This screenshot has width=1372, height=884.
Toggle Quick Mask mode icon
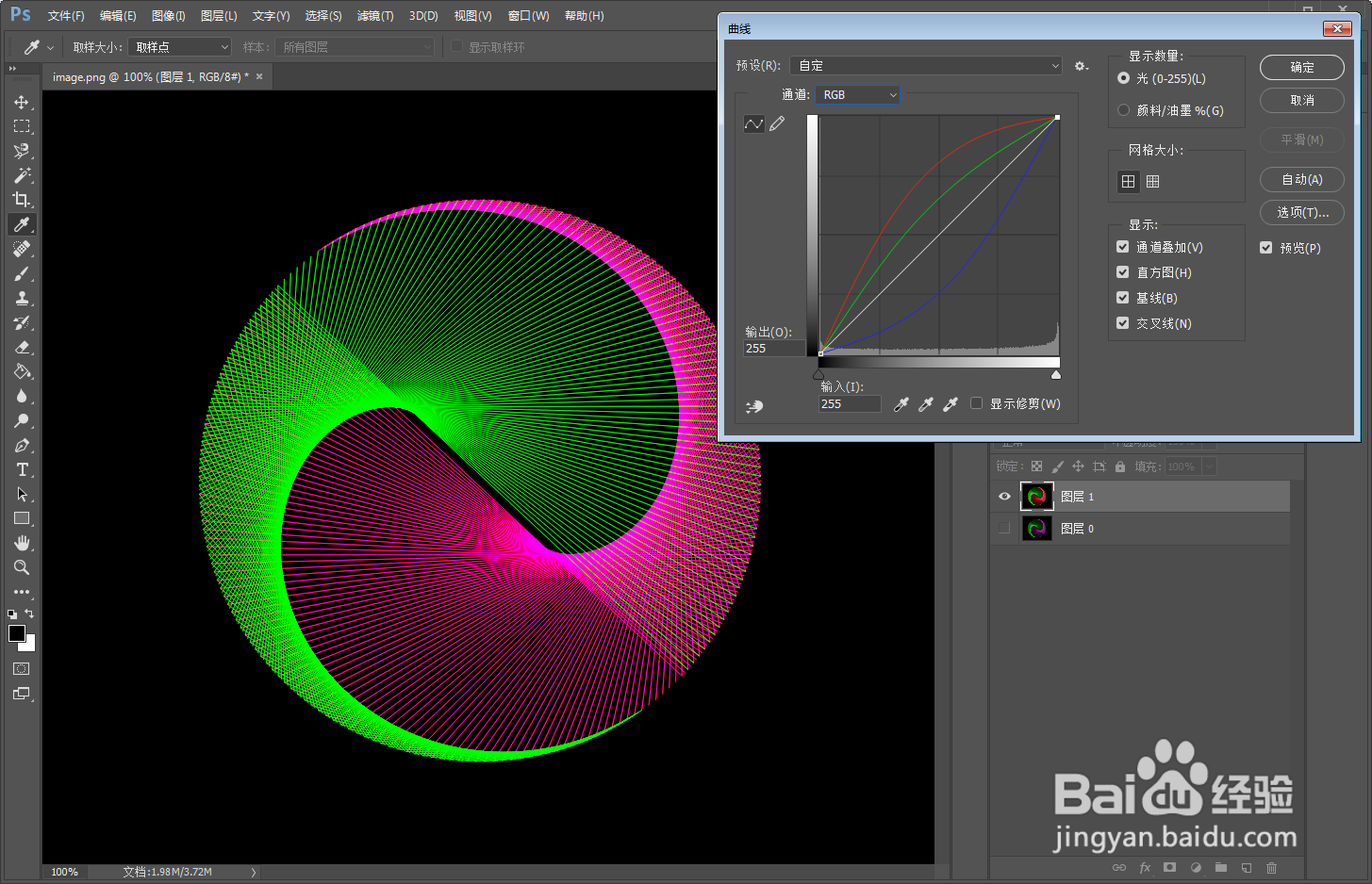(x=22, y=669)
